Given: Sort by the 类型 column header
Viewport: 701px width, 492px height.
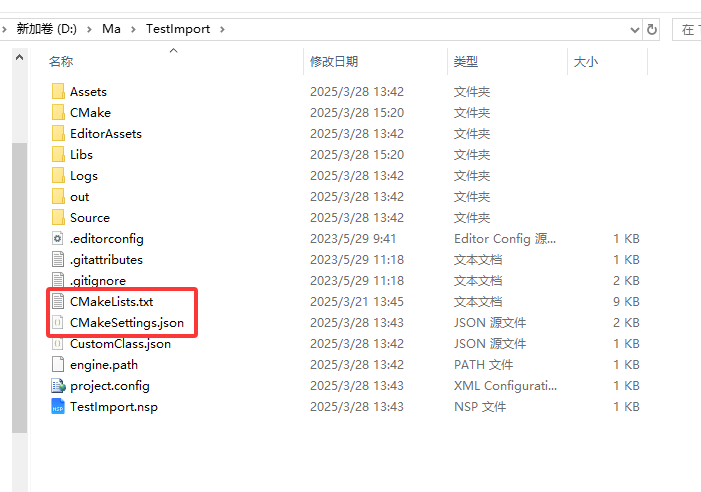Looking at the screenshot, I should click(x=466, y=62).
